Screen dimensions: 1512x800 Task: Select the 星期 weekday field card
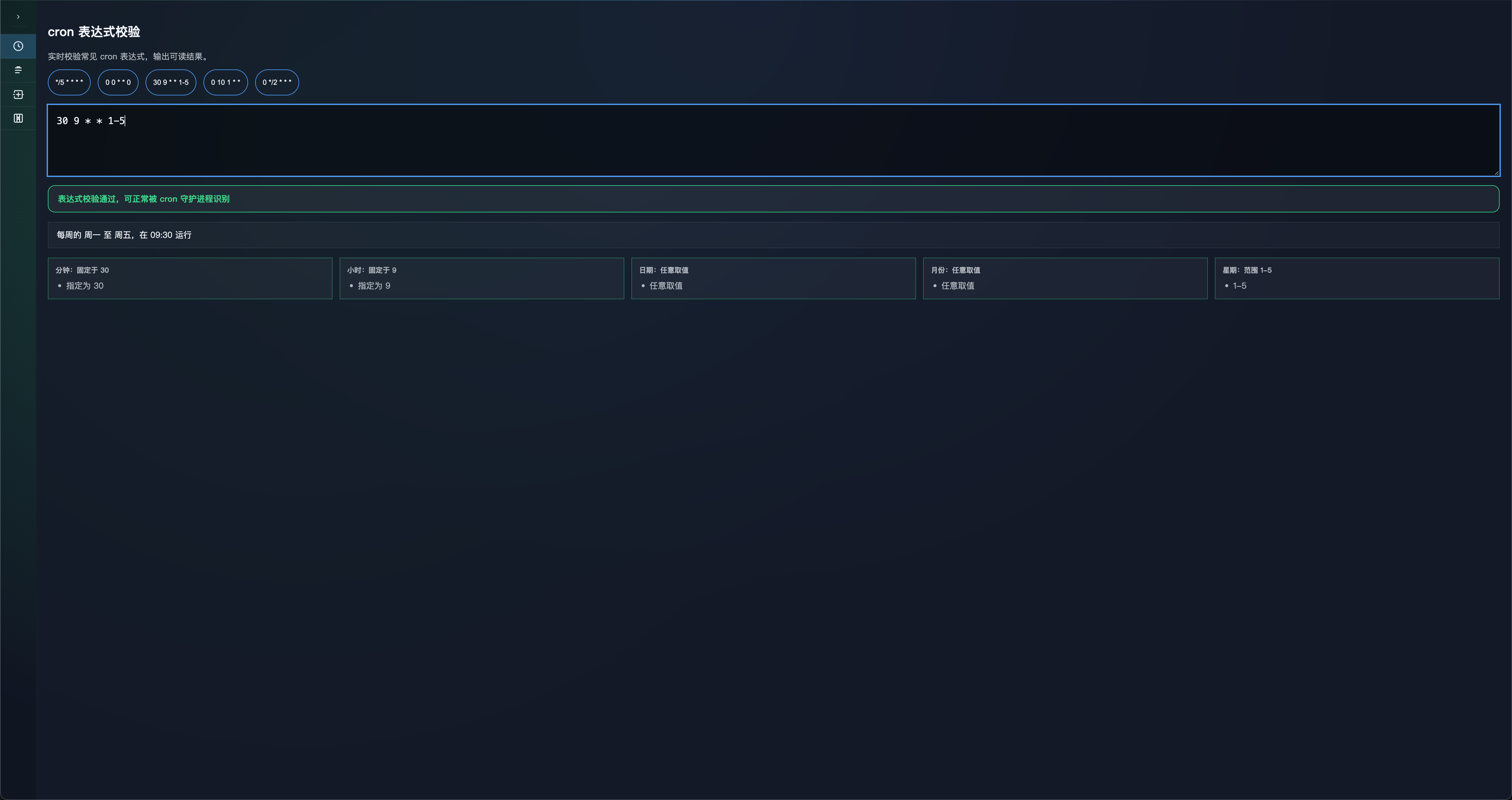tap(1356, 278)
